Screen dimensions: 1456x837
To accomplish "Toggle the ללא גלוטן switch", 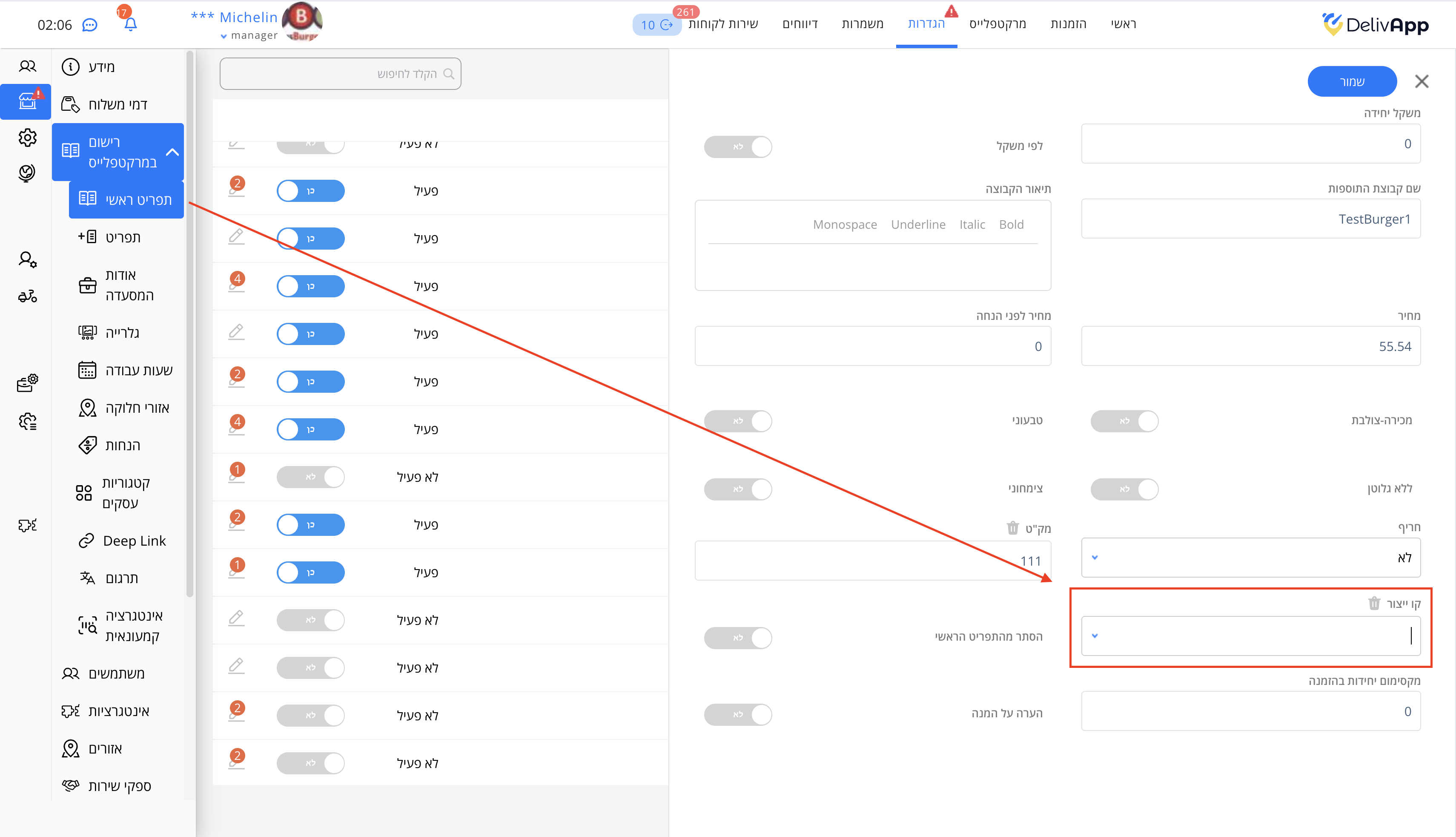I will point(1124,489).
